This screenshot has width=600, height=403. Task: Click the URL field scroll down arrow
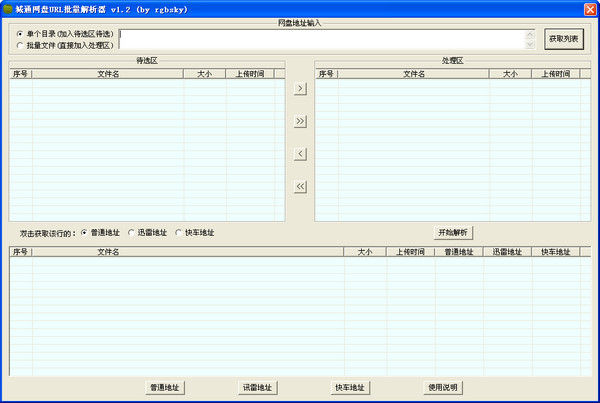(x=530, y=44)
